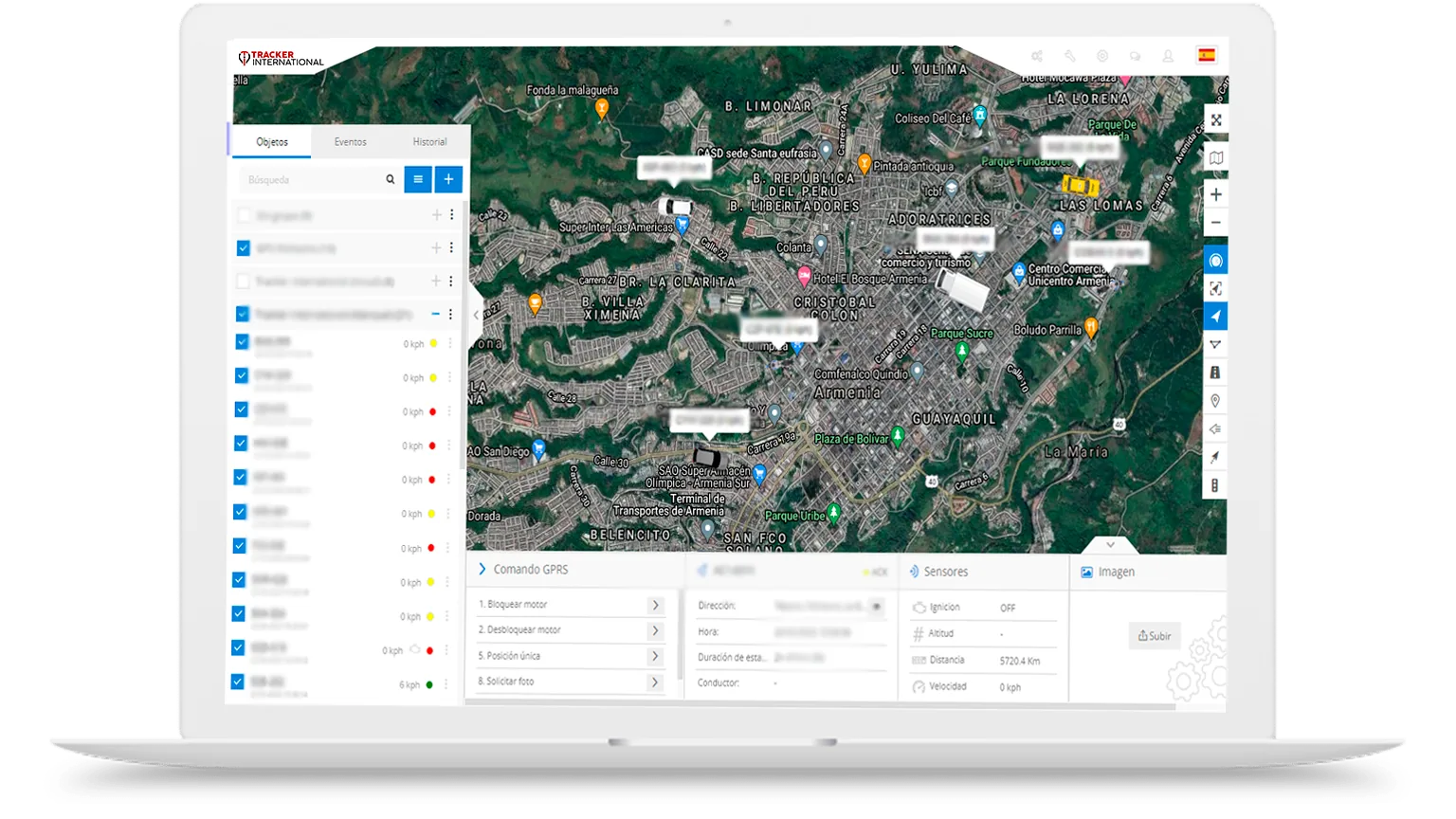The image size is (1456, 819).
Task: Check the first unchecked group checkbox
Action: click(x=244, y=215)
